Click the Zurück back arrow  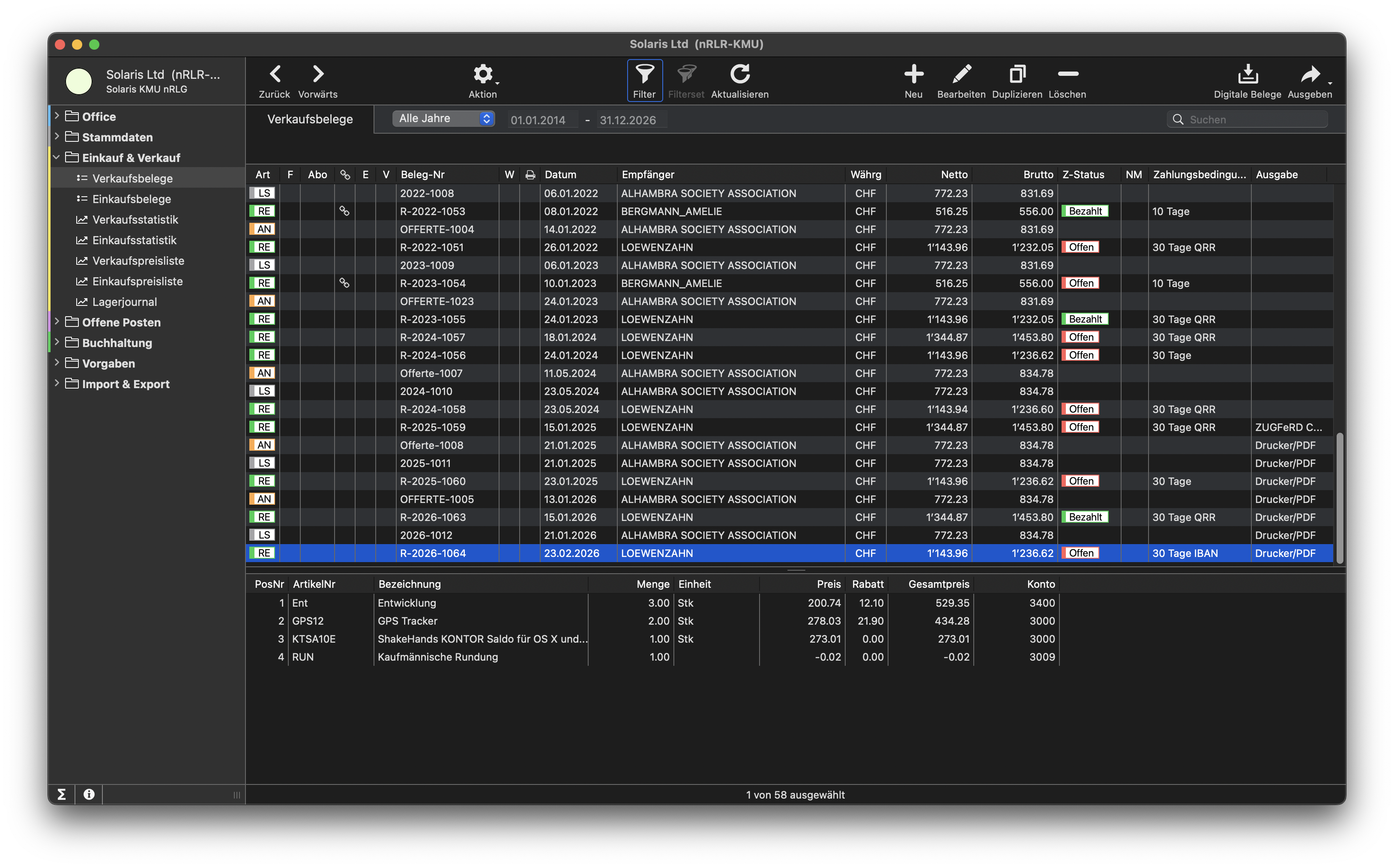tap(274, 74)
